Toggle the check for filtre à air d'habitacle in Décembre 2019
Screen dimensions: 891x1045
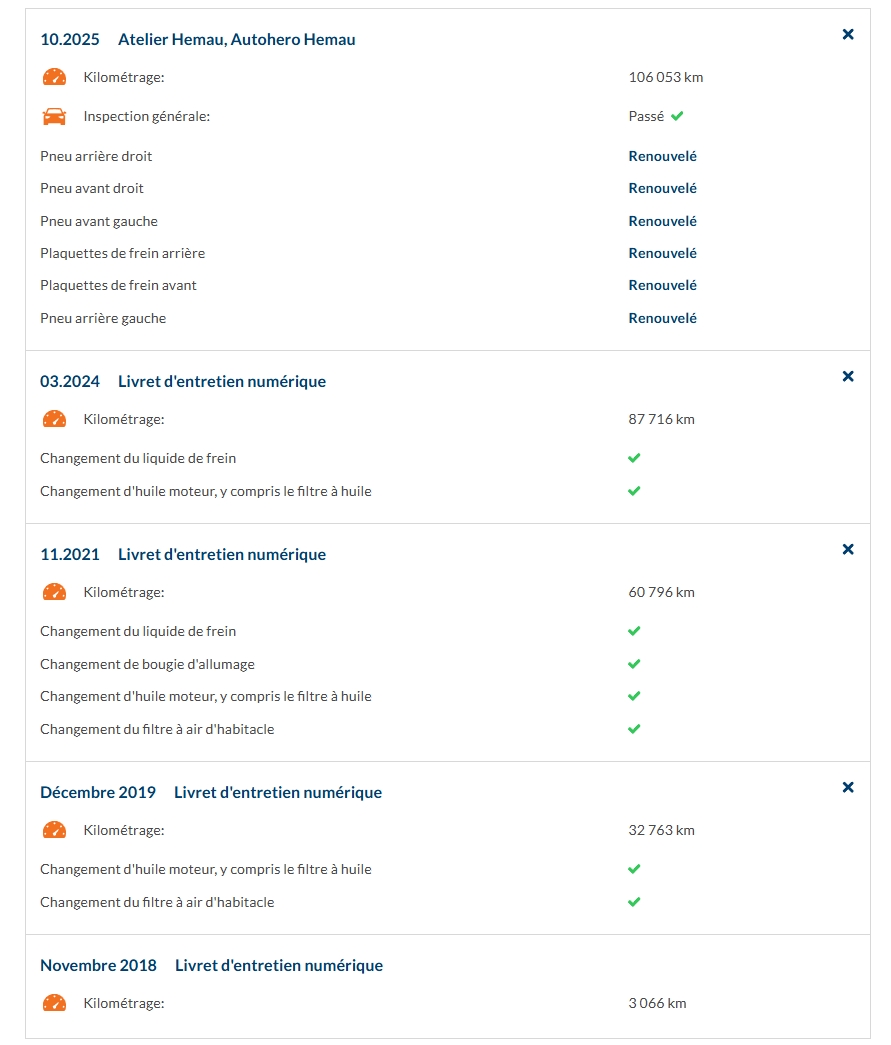[x=633, y=901]
